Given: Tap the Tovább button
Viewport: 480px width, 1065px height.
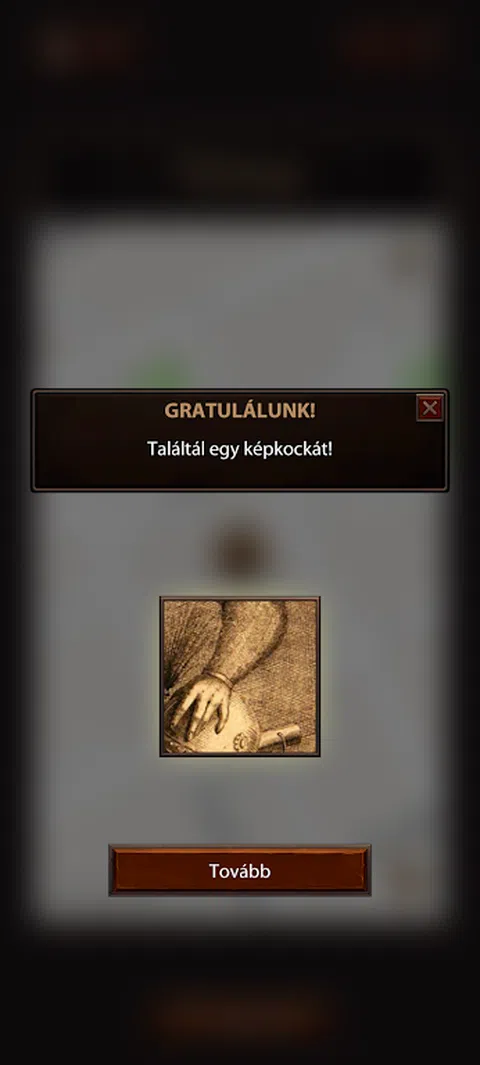Looking at the screenshot, I should [x=240, y=870].
